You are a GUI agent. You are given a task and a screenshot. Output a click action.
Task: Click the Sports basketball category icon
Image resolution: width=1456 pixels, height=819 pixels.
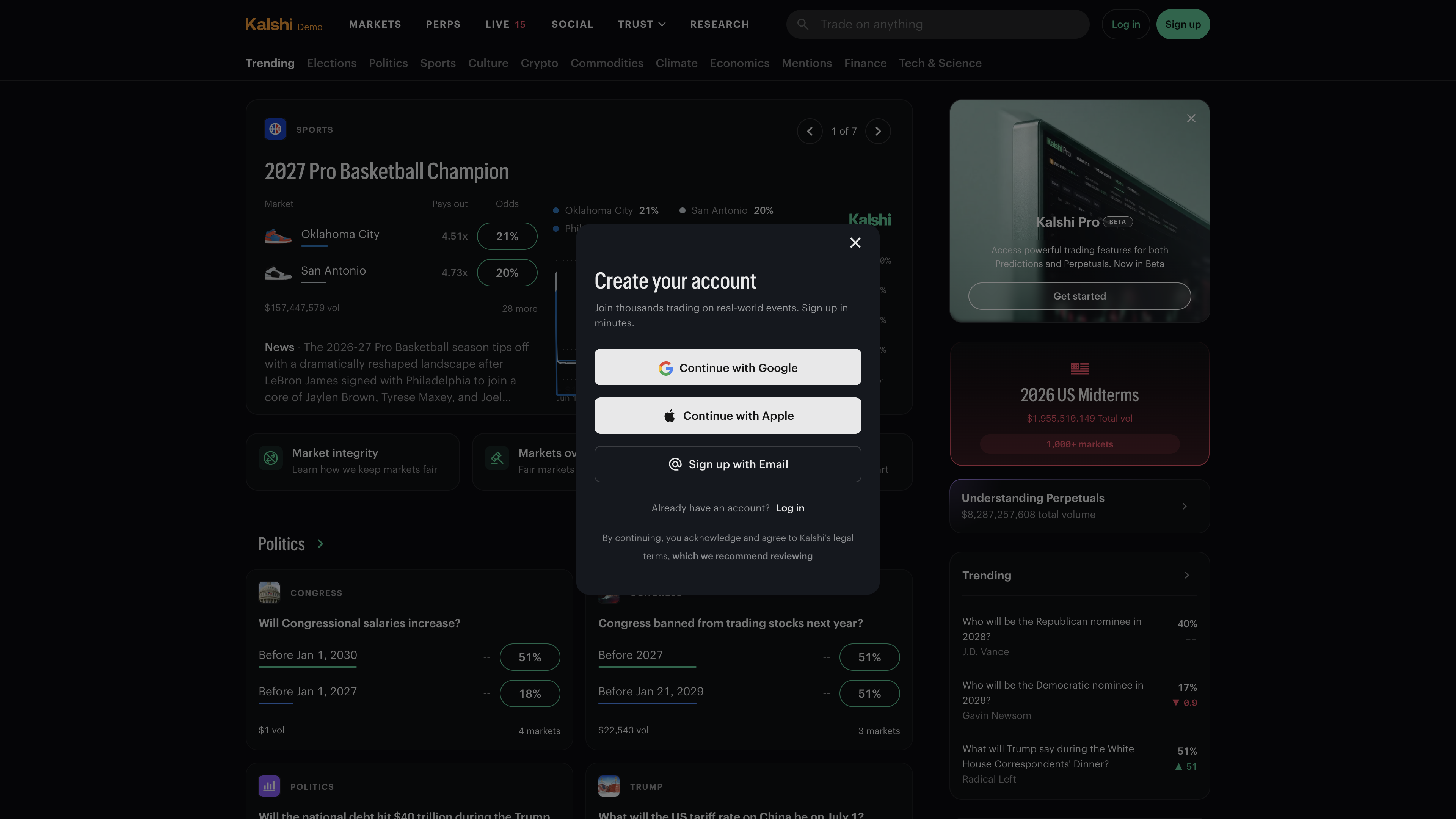click(x=275, y=129)
